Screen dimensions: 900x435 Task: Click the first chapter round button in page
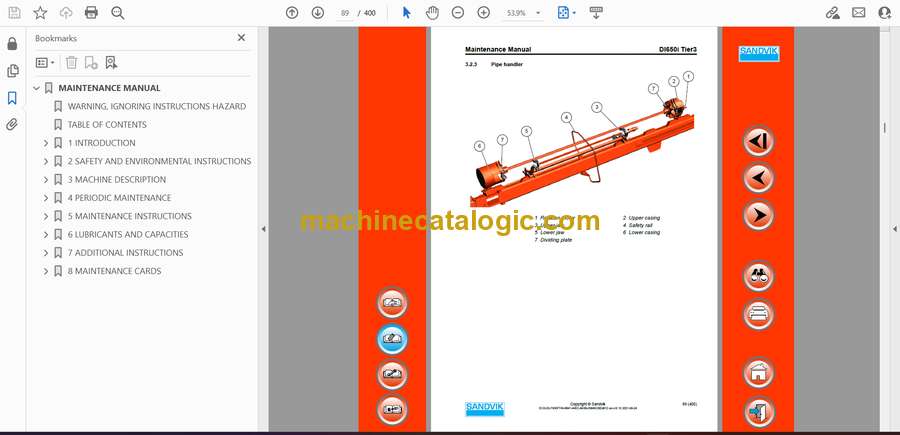[392, 303]
